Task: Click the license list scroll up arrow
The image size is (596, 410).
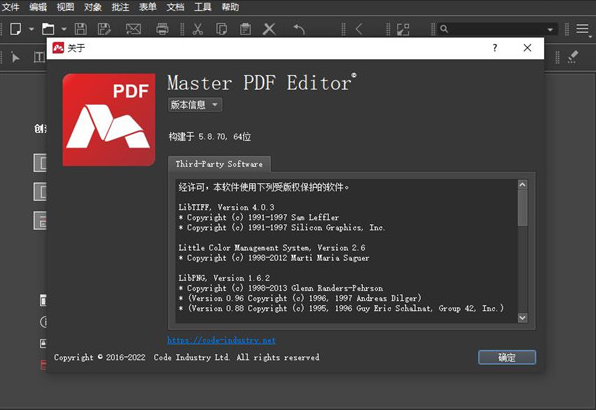Action: coord(523,185)
